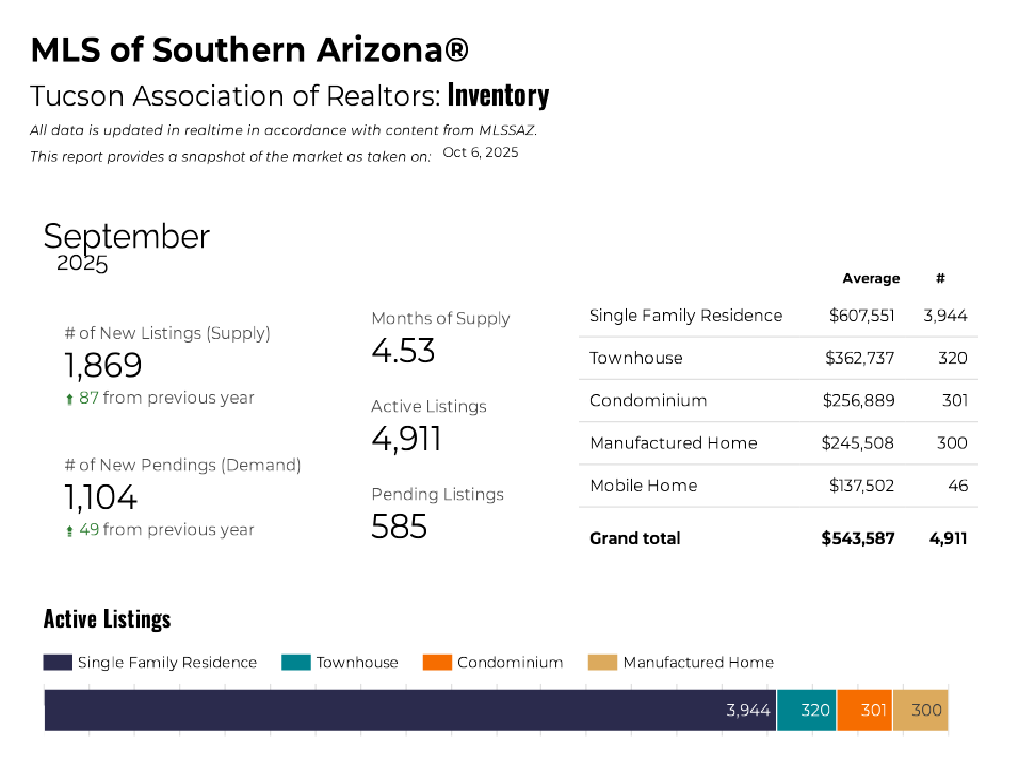Click the 4,911 Active Listings value
This screenshot has height=773, width=1020.
click(406, 439)
